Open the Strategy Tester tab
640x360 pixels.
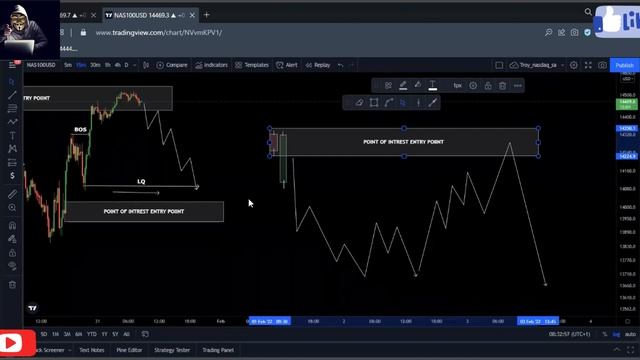(172, 350)
